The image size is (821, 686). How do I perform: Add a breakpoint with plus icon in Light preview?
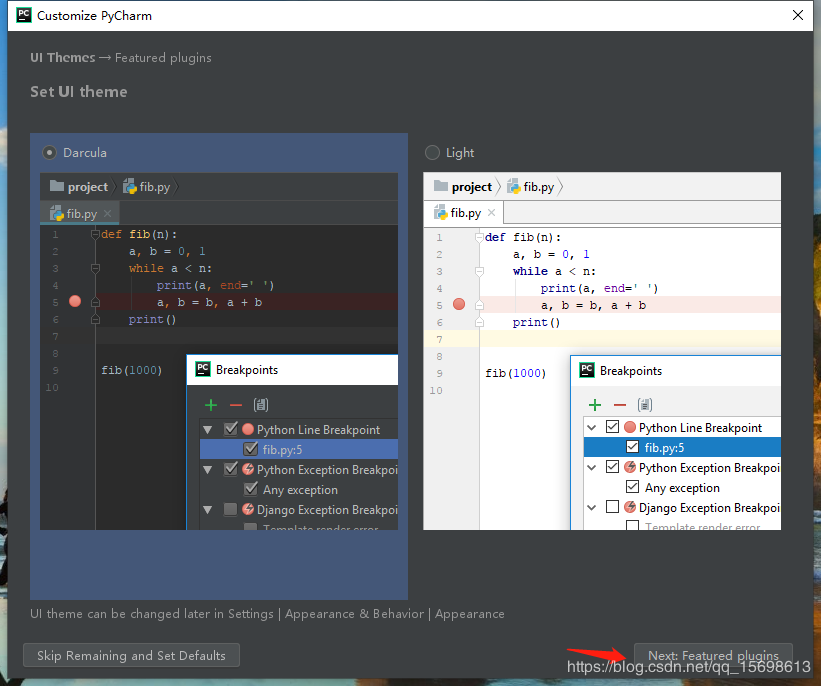point(595,405)
